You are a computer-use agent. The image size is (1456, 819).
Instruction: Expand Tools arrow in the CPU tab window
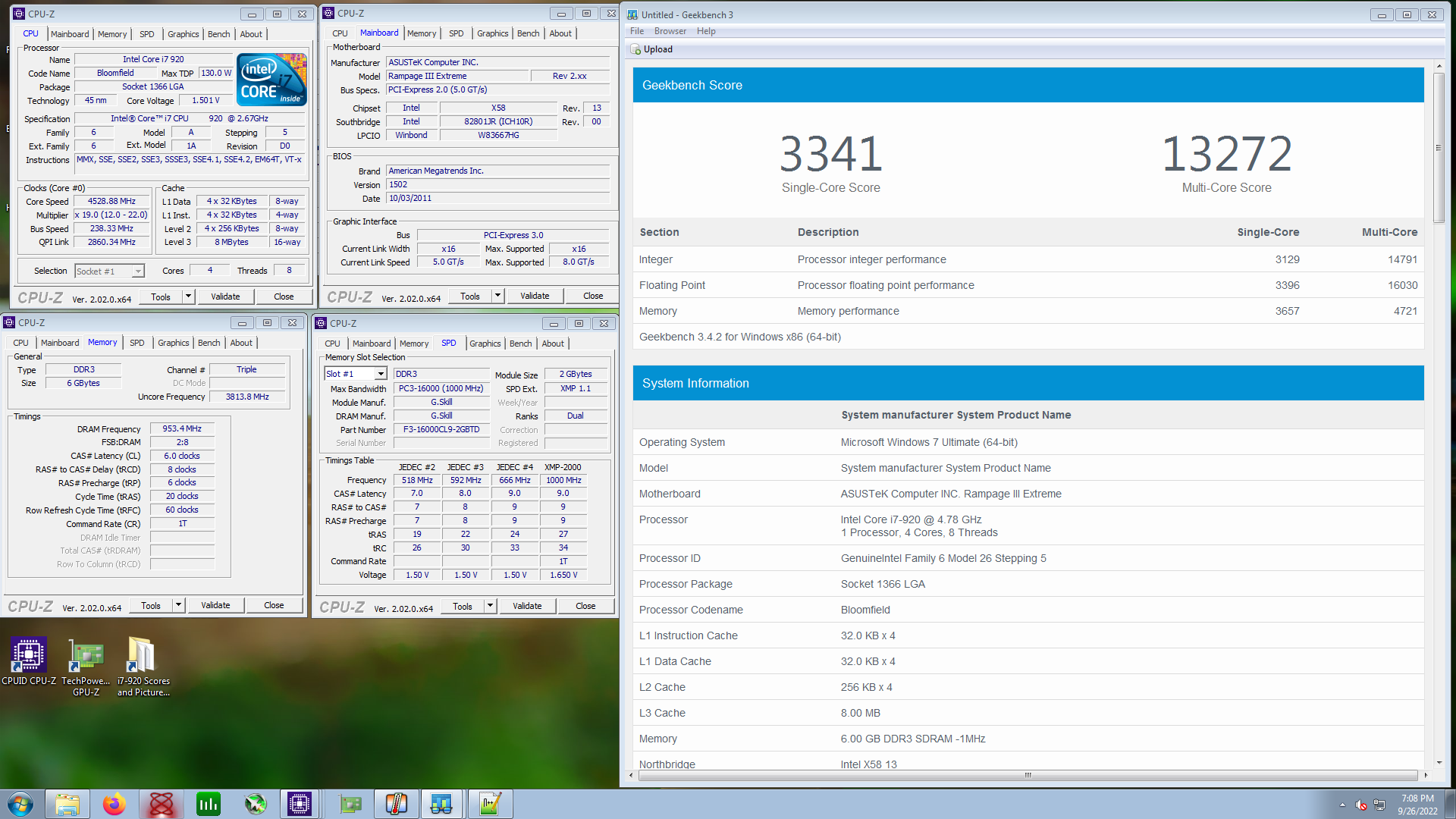point(188,297)
